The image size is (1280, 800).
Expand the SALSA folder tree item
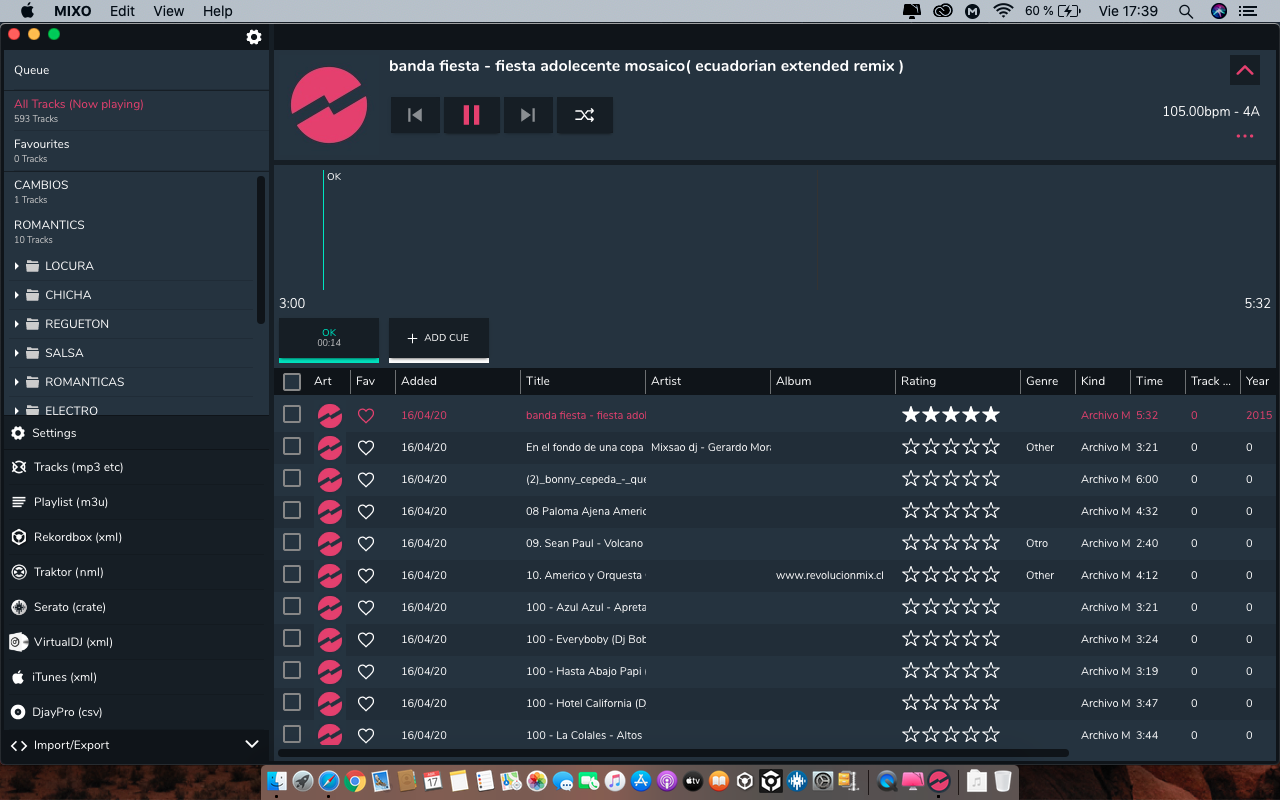click(18, 353)
